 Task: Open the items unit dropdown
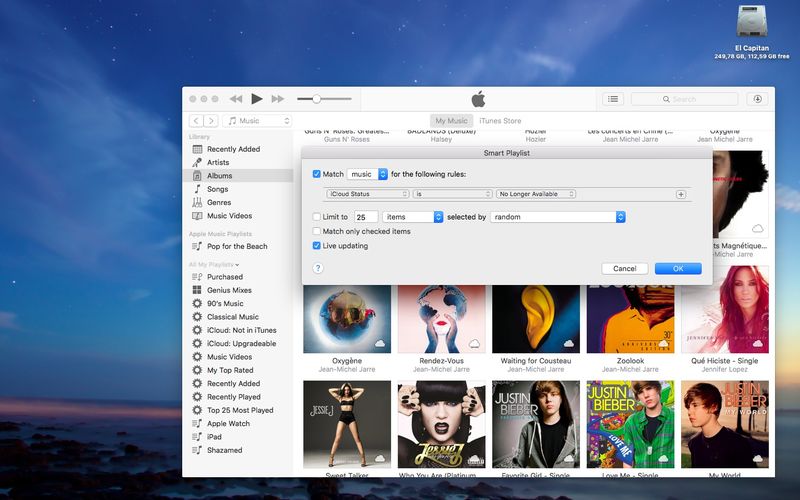(413, 217)
